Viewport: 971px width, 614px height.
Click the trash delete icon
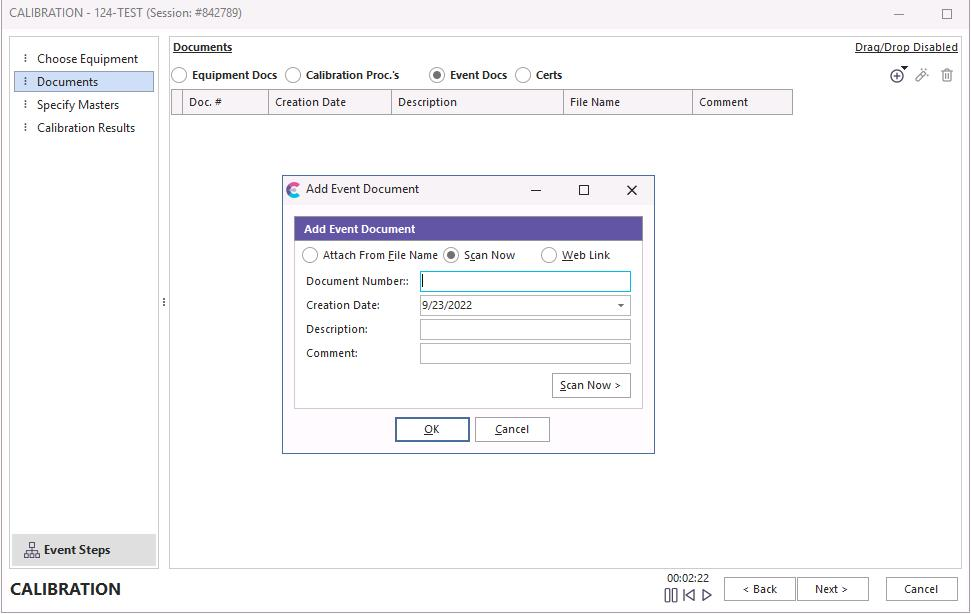(x=947, y=75)
